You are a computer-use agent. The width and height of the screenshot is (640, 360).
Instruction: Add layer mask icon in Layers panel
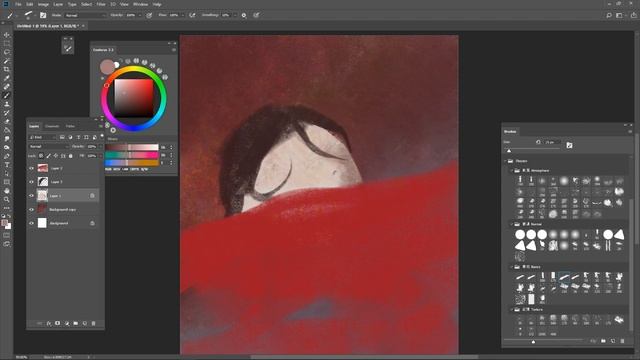(x=58, y=323)
